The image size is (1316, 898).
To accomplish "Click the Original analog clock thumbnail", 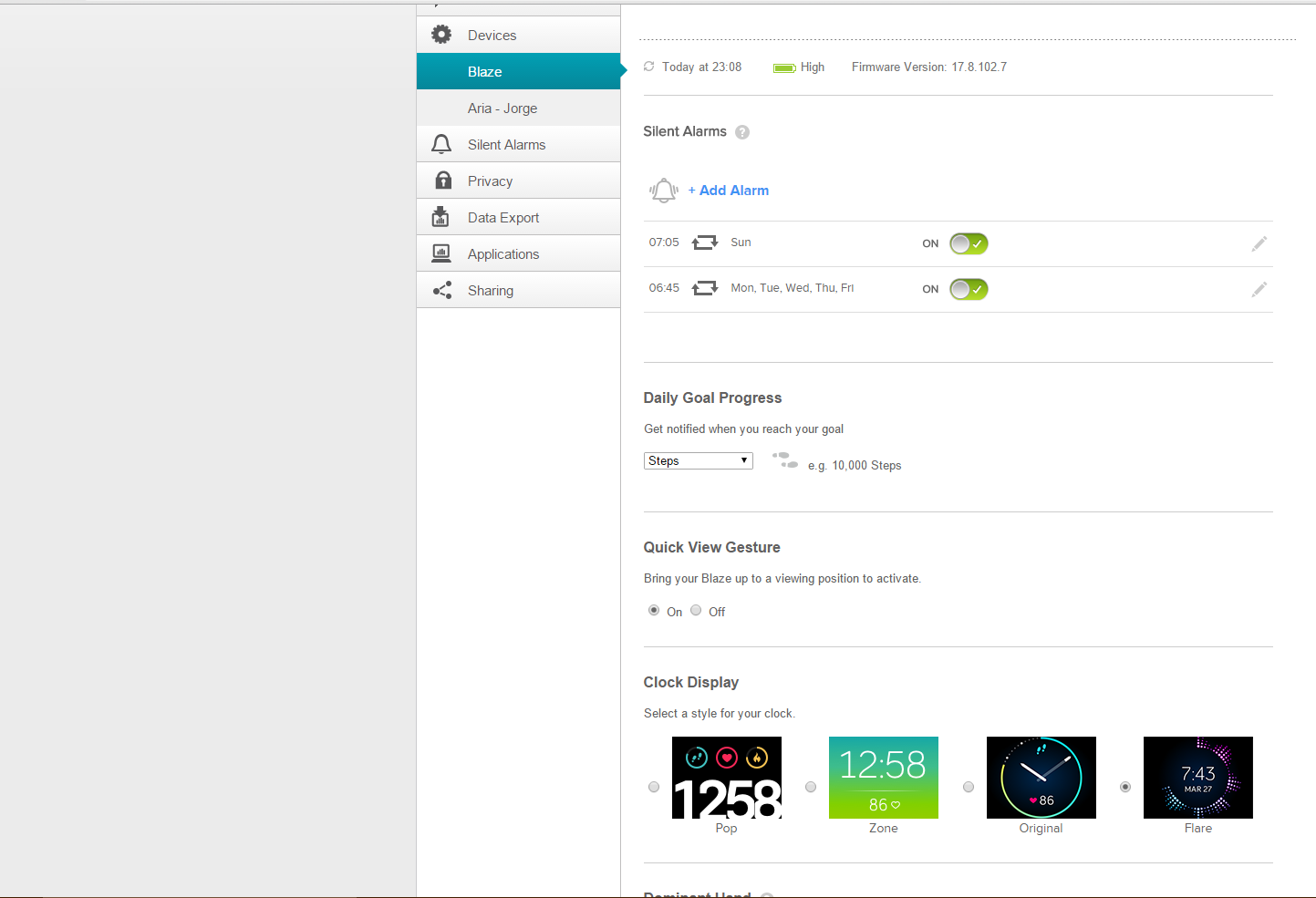I will pos(1041,778).
